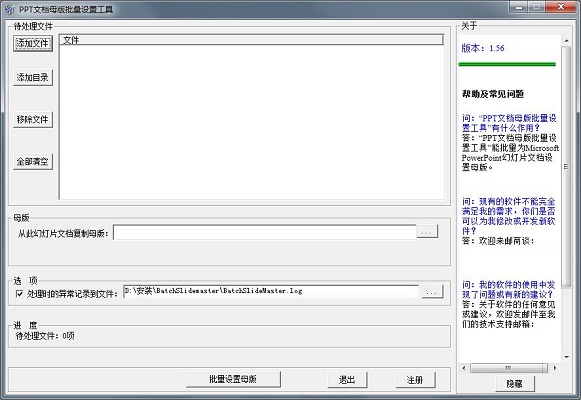Click the help panel scroll up arrow
Screen dimensions: 581x400
[566, 40]
